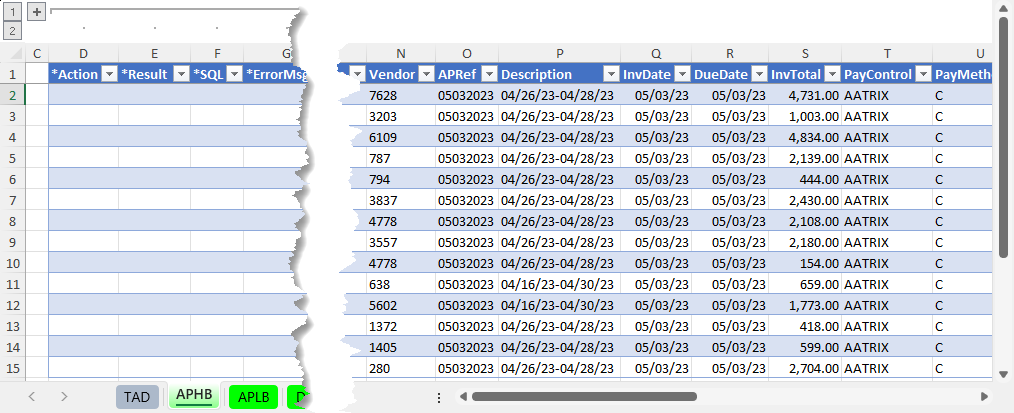Viewport: 1014px width, 413px height.
Task: Click horizontal scrollbar left arrow
Action: click(462, 396)
